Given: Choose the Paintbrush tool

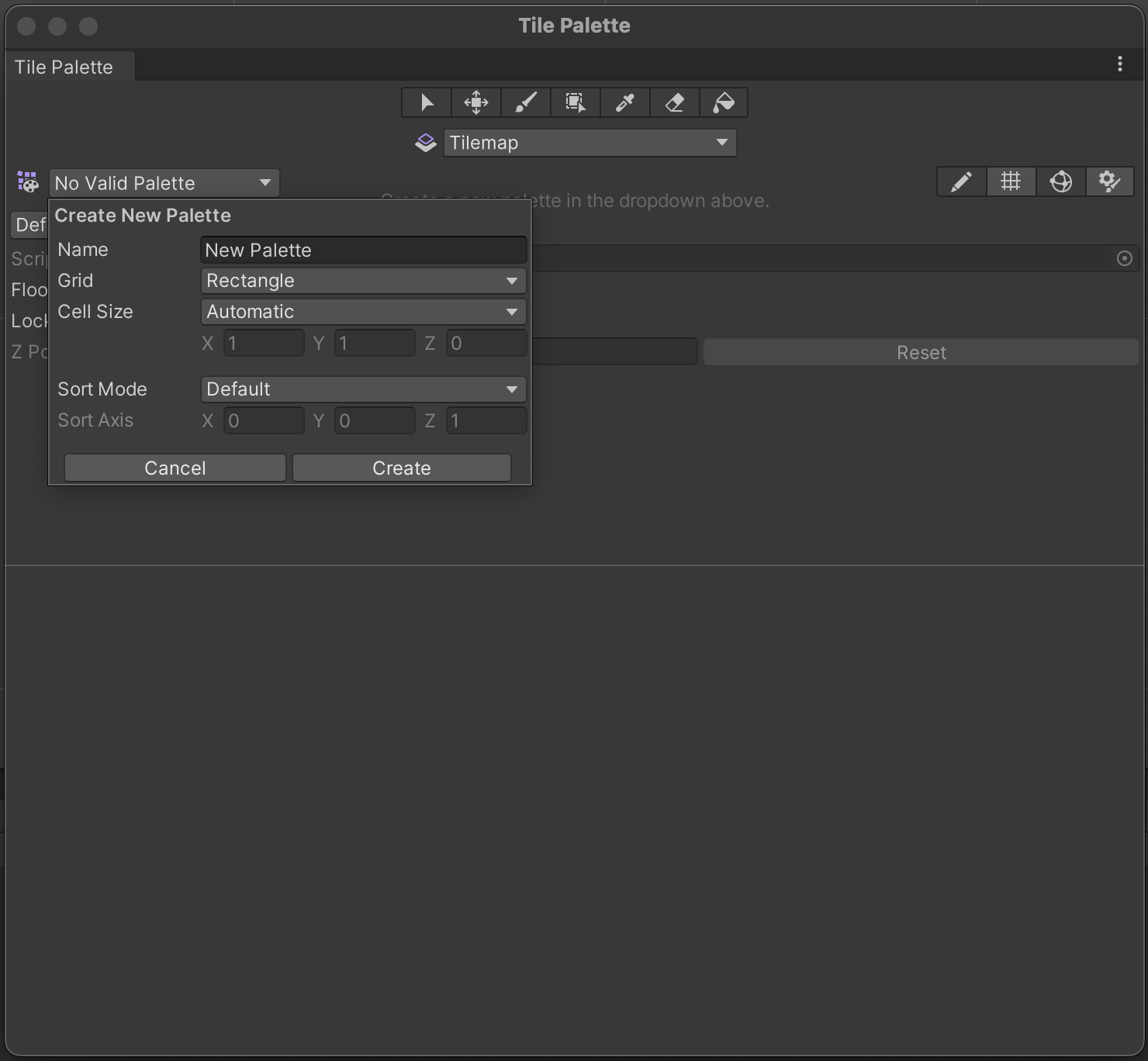Looking at the screenshot, I should [x=526, y=102].
